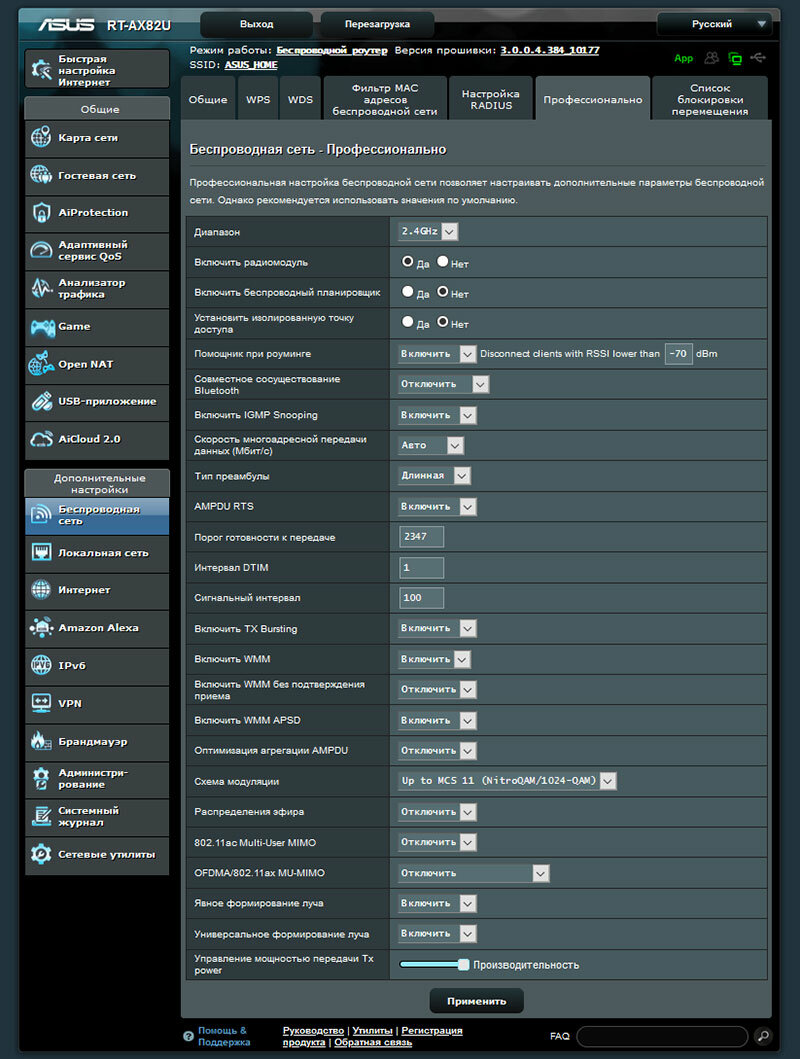Click the Быстрая настройка Интернет wizard icon
The image size is (800, 1059).
(42, 70)
